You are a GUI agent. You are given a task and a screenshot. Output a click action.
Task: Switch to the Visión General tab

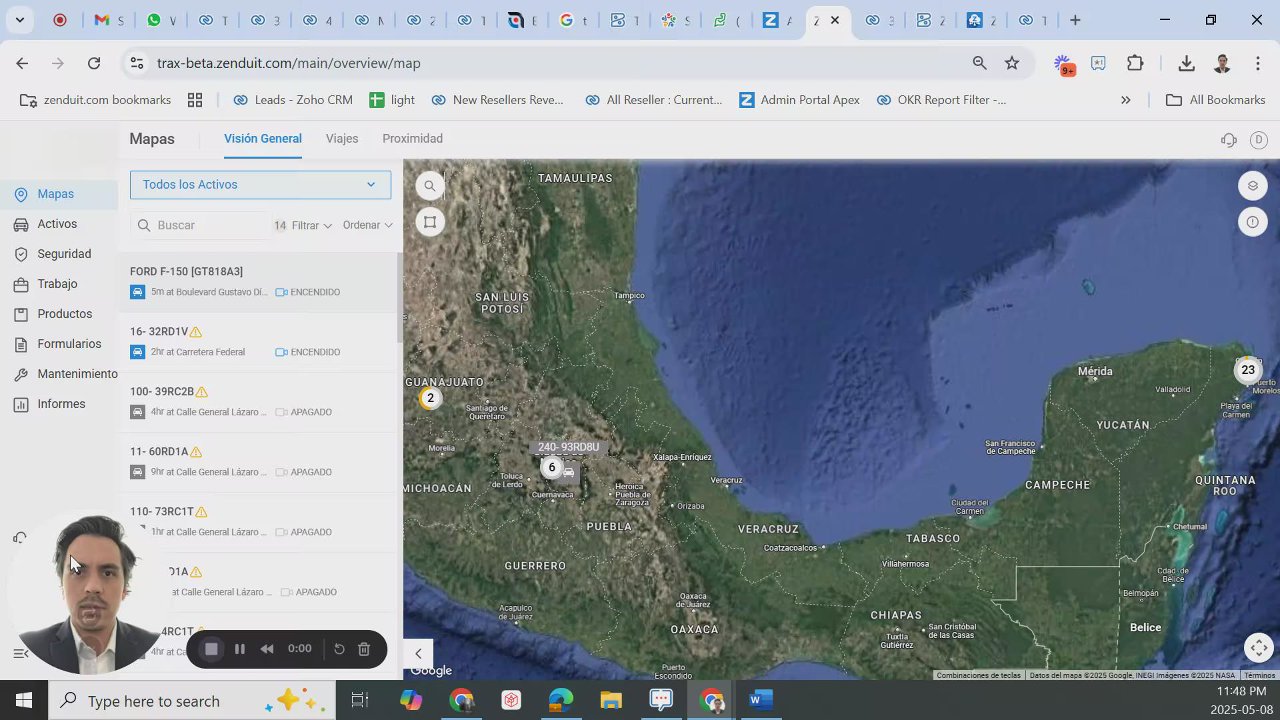pyautogui.click(x=263, y=139)
